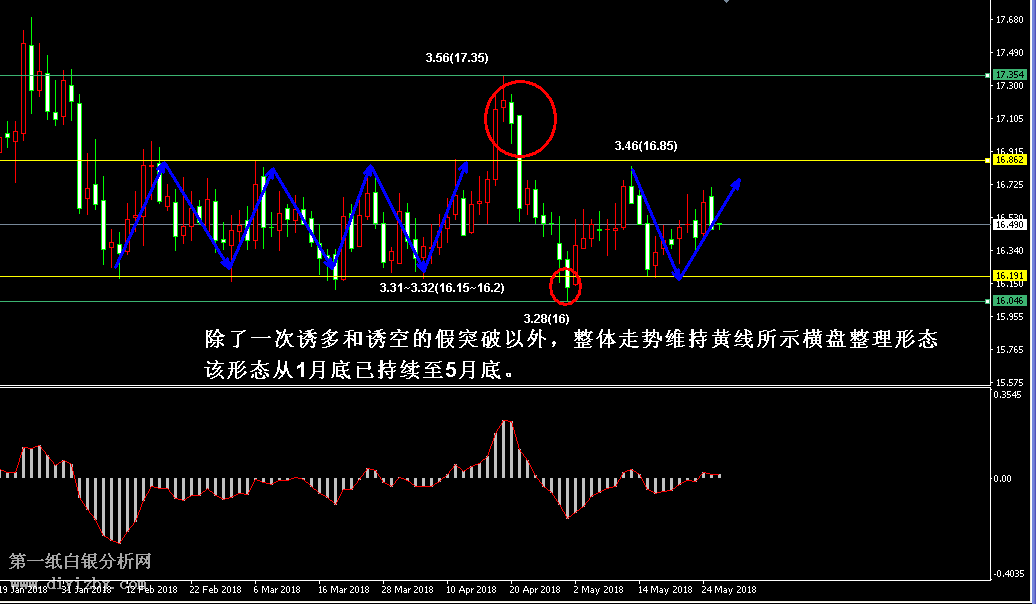
Task: Click the green 16.046 price tag
Action: tap(1009, 300)
